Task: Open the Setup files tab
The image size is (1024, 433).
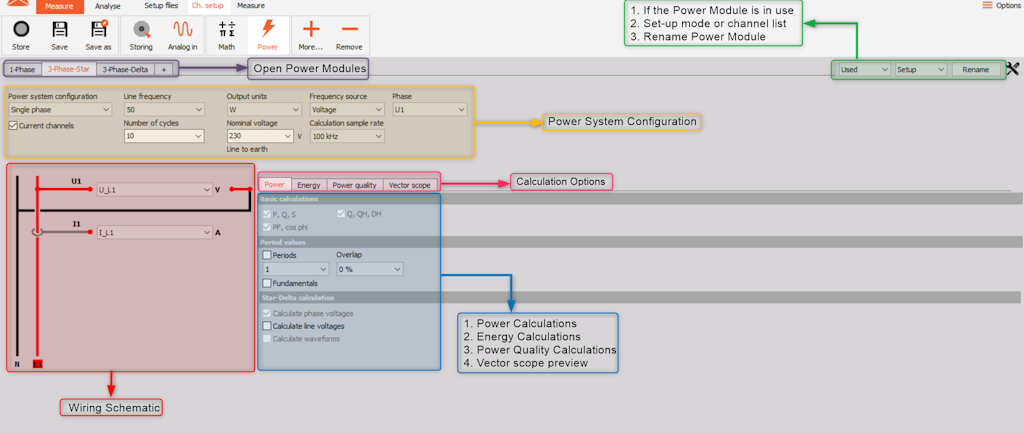Action: [x=161, y=6]
